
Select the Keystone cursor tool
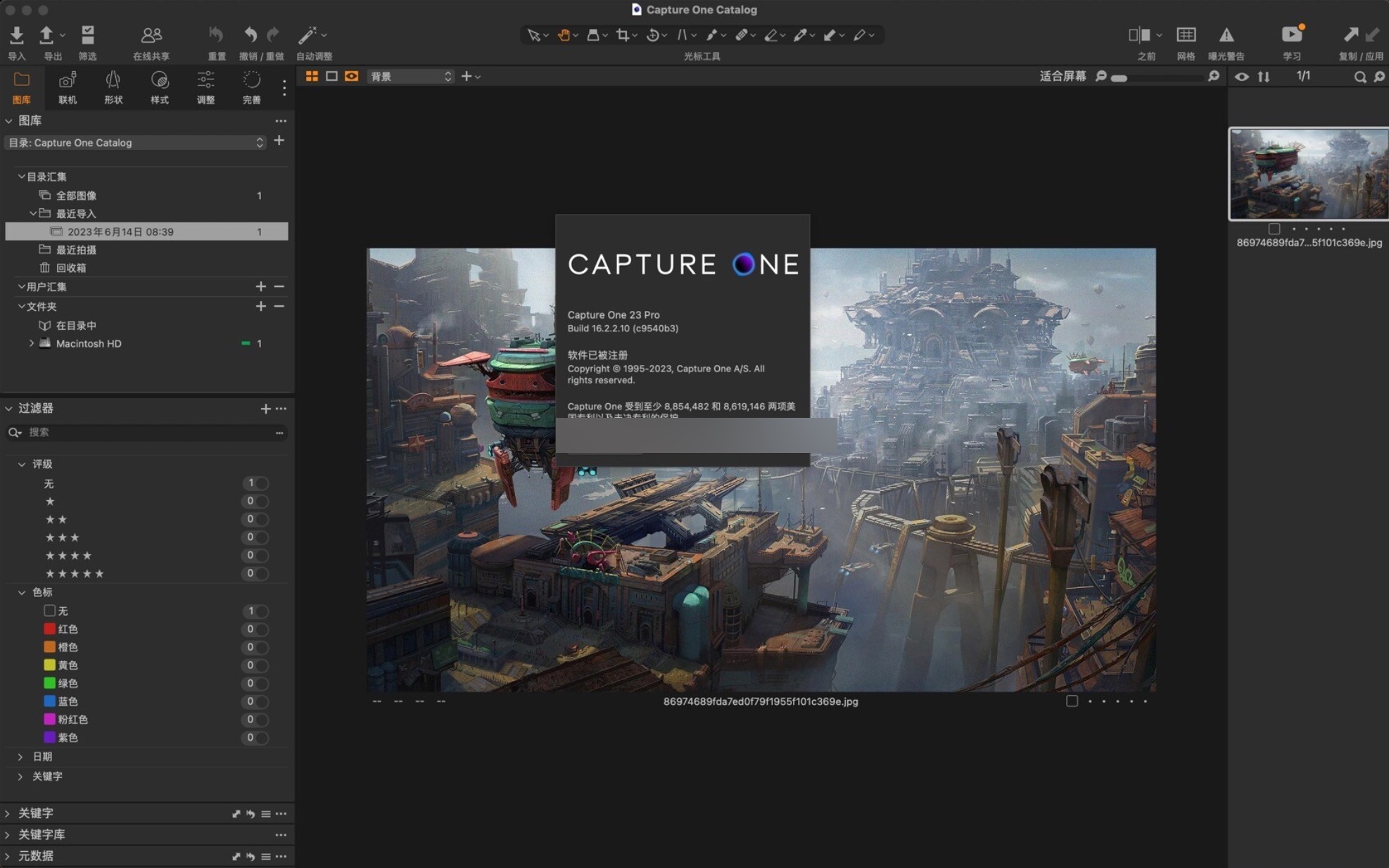tap(682, 34)
